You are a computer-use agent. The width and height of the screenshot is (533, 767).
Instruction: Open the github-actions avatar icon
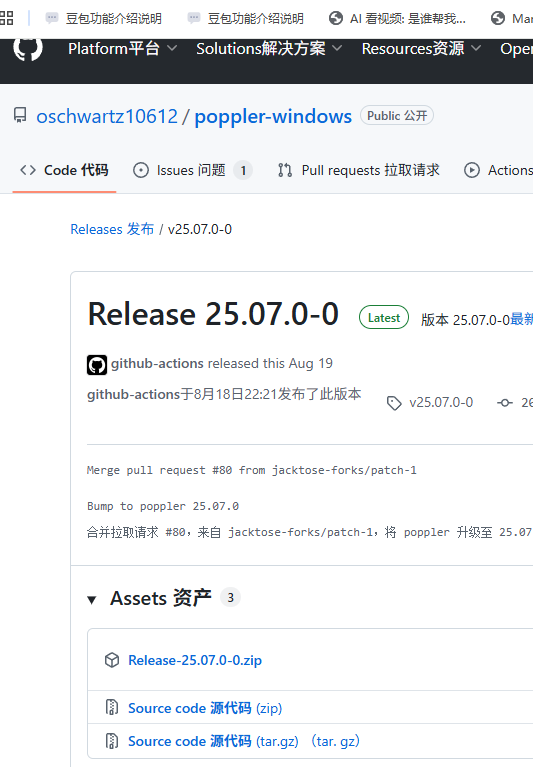(x=97, y=365)
